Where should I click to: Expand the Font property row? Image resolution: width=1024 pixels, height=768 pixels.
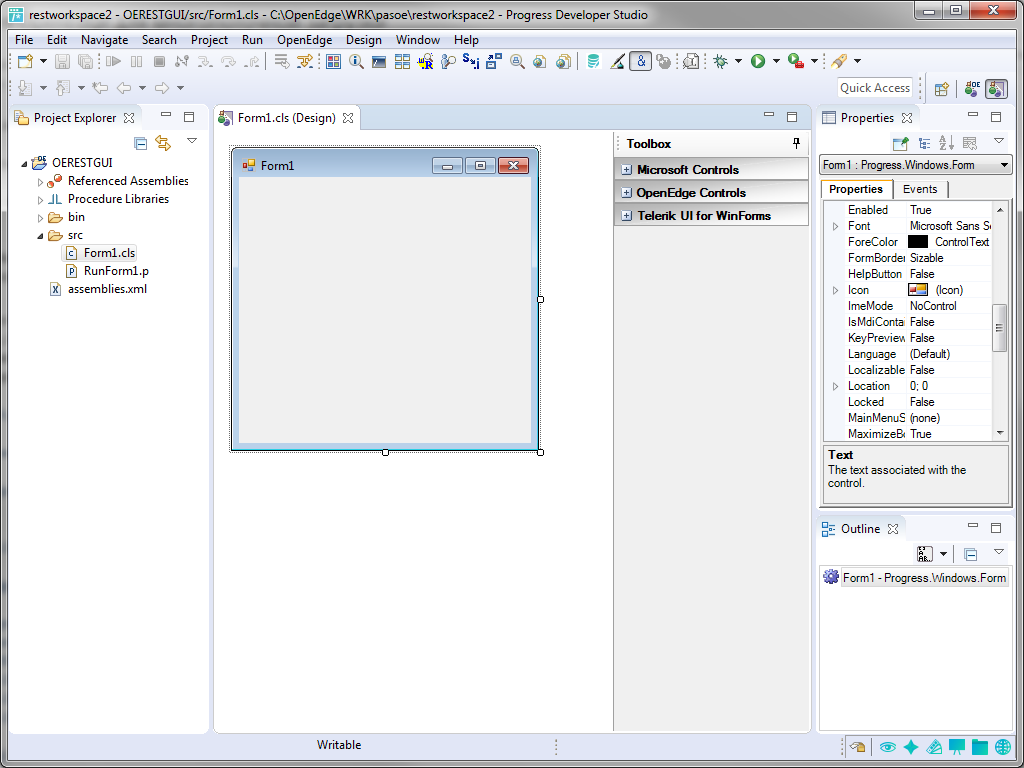click(x=835, y=226)
